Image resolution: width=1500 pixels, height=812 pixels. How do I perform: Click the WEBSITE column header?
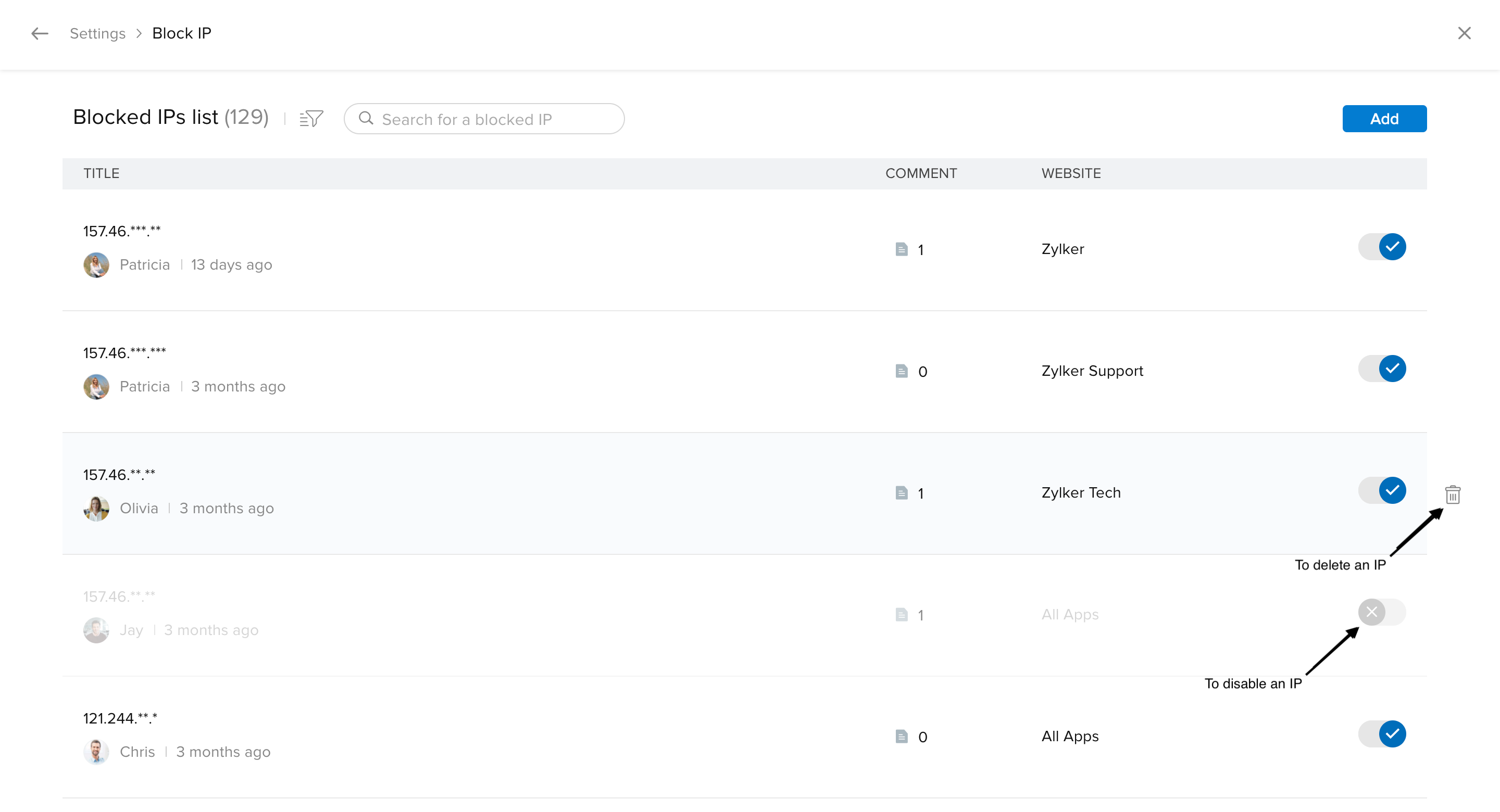[x=1071, y=173]
